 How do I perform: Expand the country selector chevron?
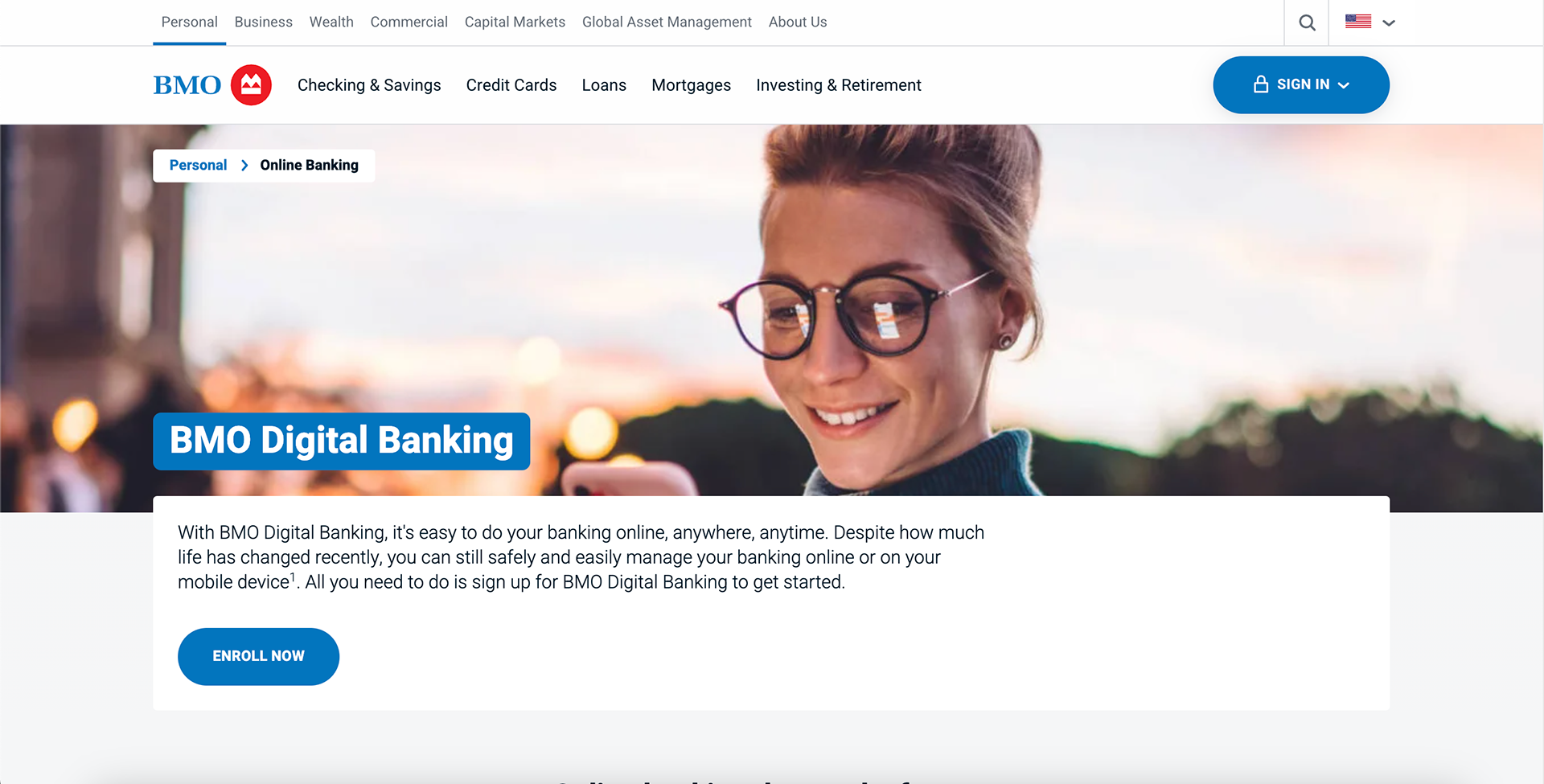(1389, 23)
